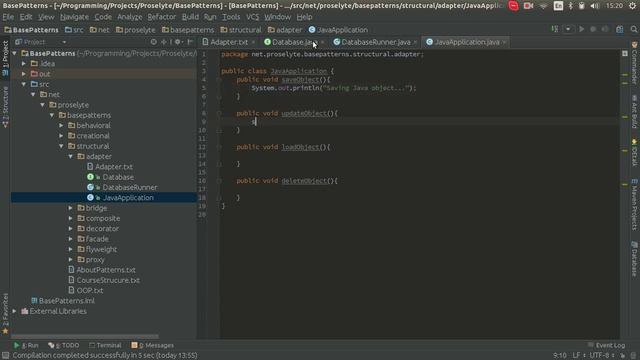Select DatabaseRunner class in tree

[122, 187]
